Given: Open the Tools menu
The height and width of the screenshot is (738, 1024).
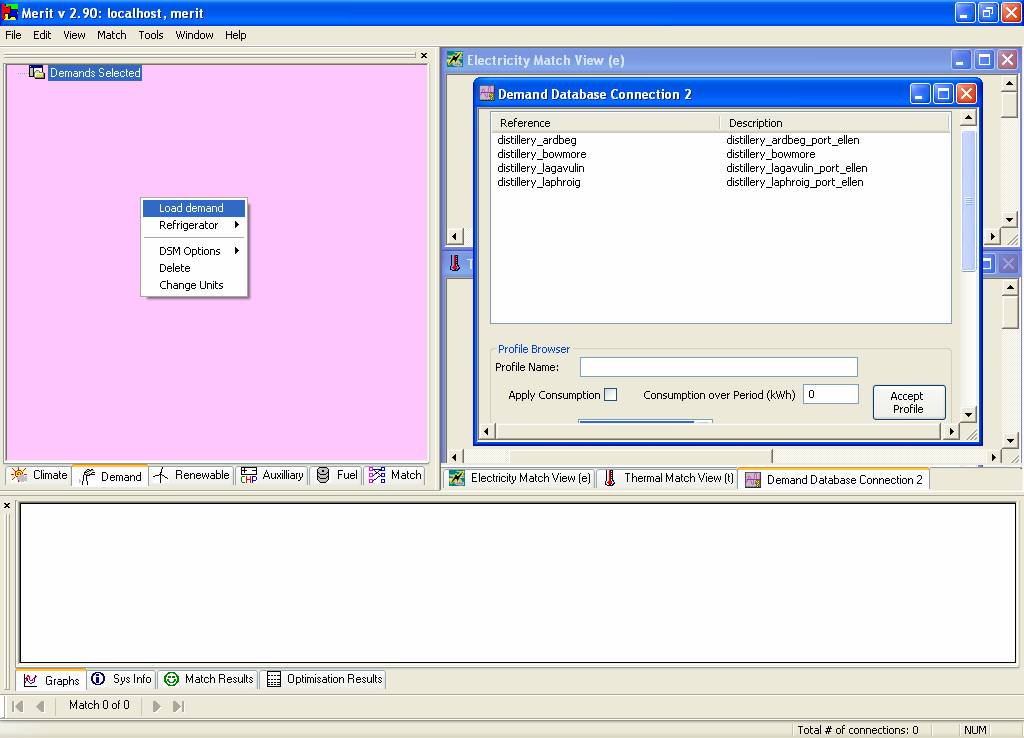Looking at the screenshot, I should pos(151,35).
